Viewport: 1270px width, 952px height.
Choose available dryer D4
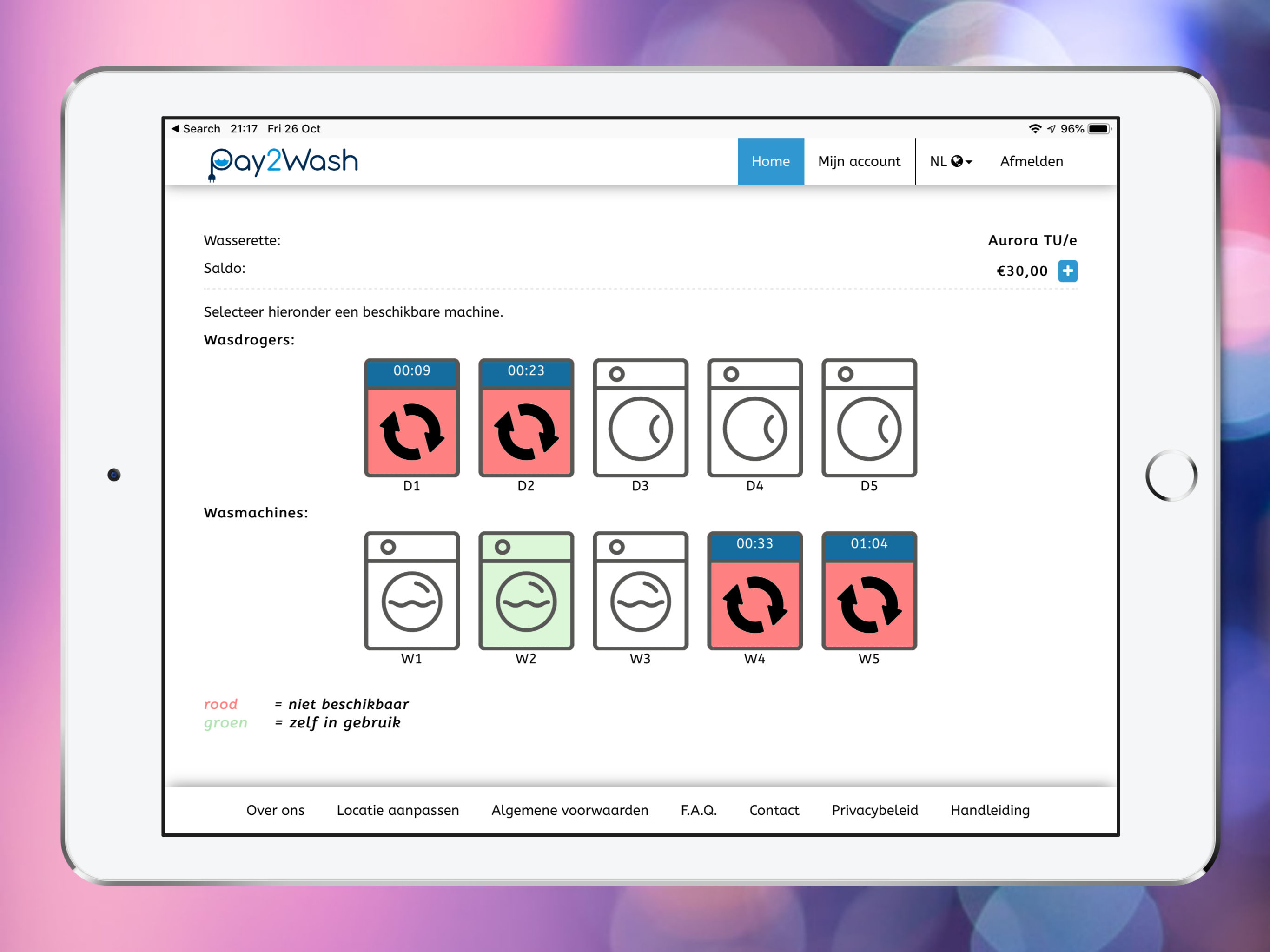click(x=754, y=417)
